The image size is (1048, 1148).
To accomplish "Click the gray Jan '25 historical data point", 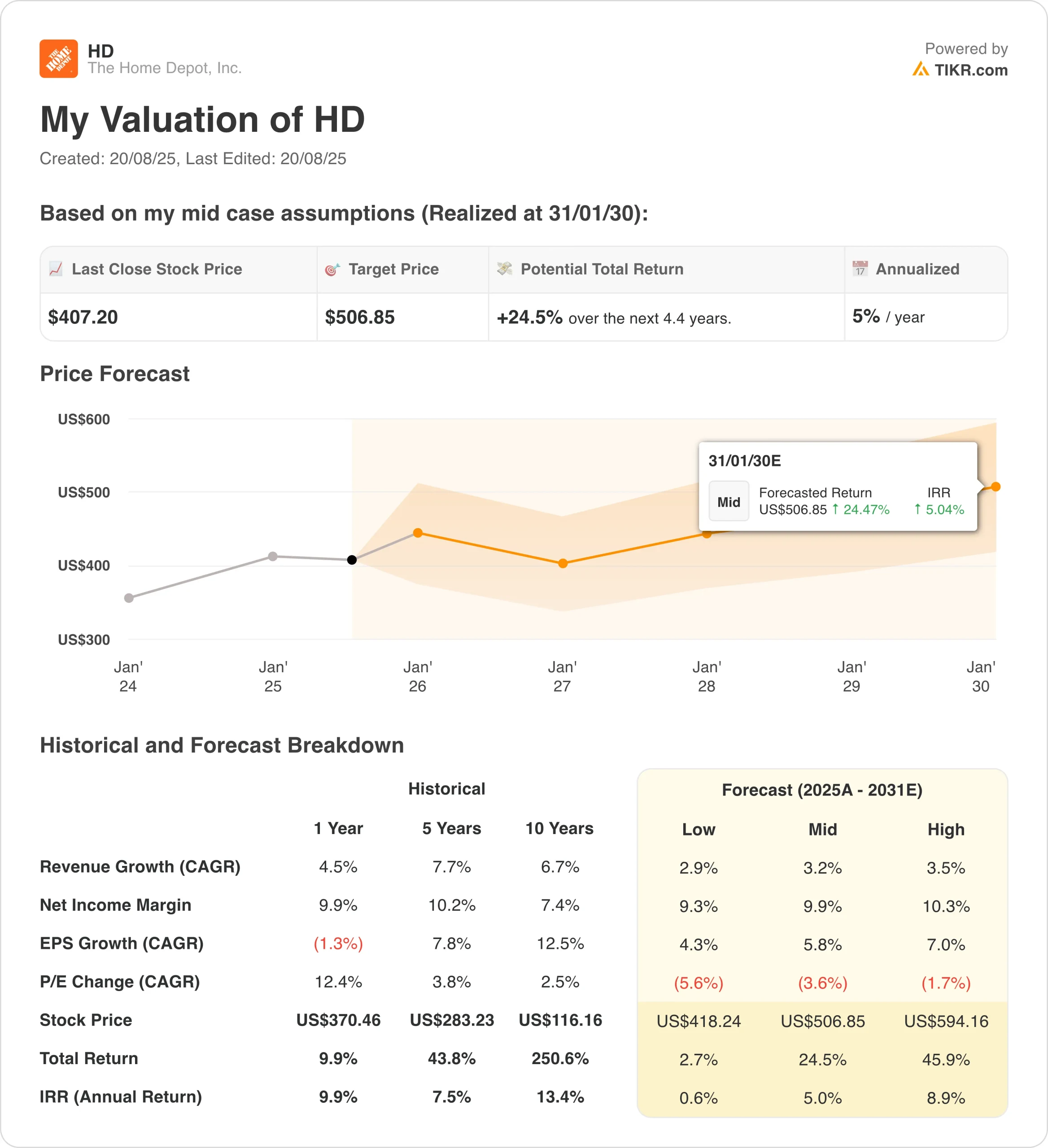I will point(273,557).
